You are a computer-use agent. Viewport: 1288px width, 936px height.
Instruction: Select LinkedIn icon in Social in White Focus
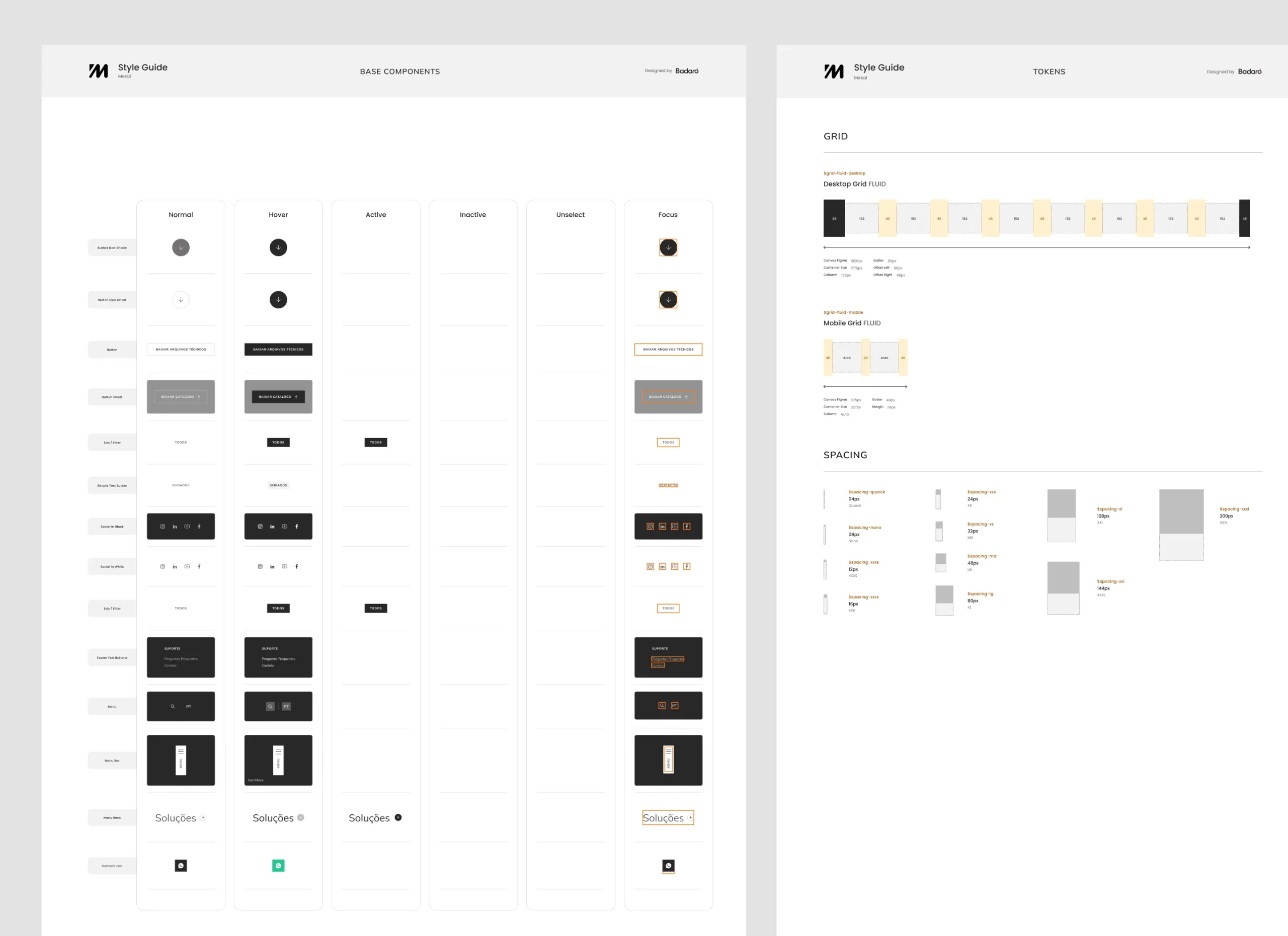click(662, 566)
